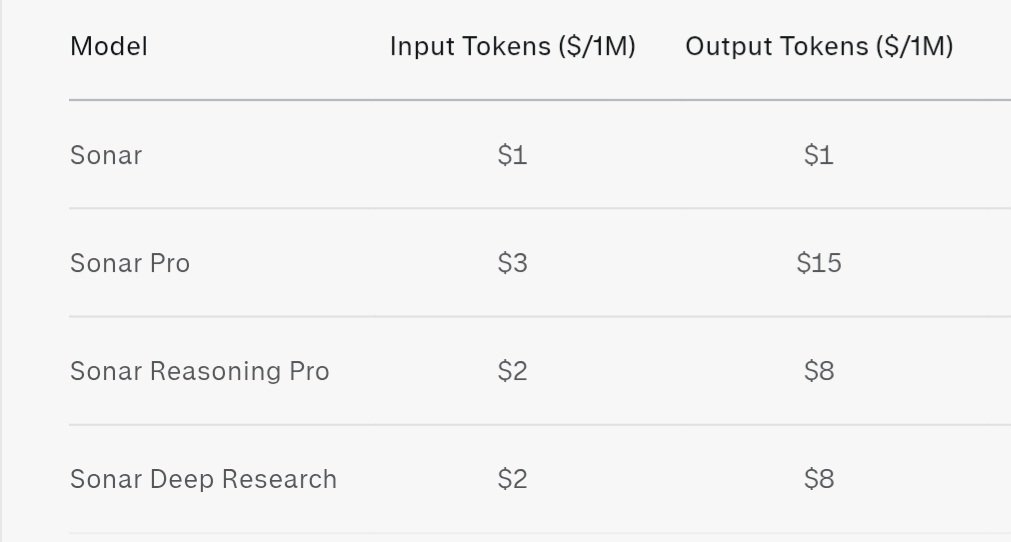
Task: Select the Sonar Pro model name
Action: (130, 263)
